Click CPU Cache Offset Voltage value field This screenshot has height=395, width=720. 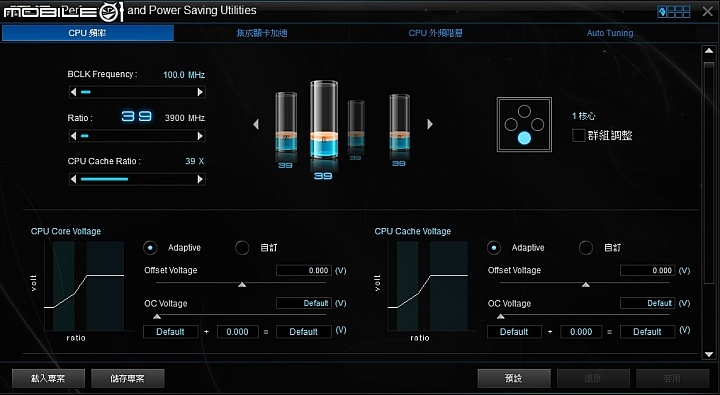click(647, 271)
